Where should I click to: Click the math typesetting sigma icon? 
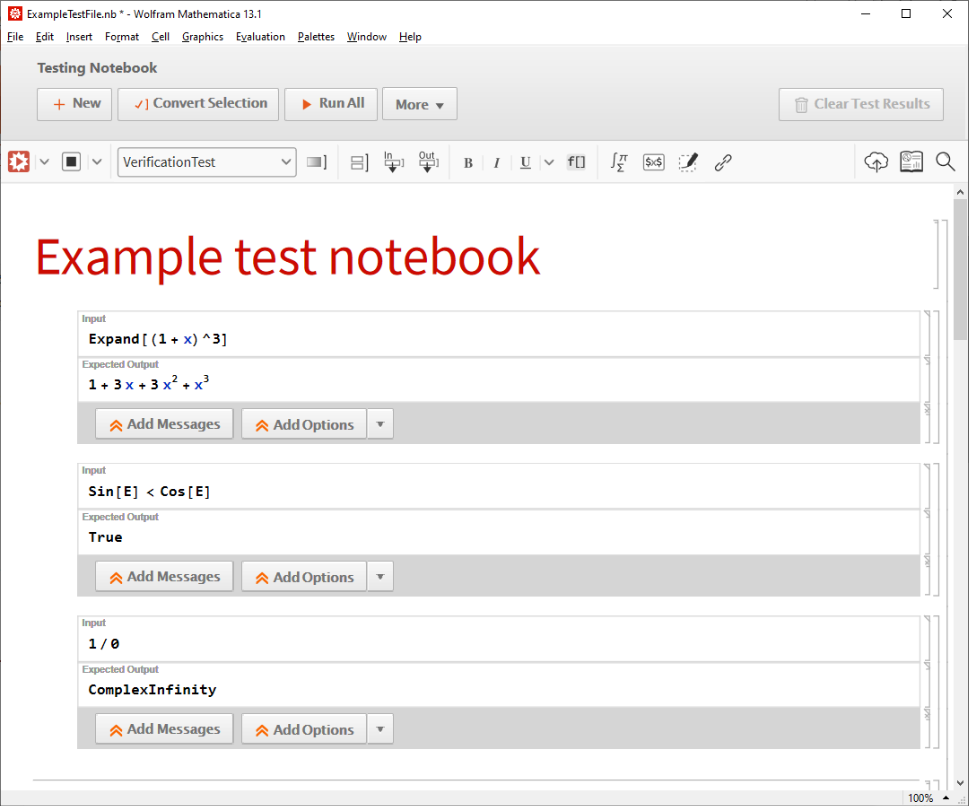pyautogui.click(x=619, y=162)
